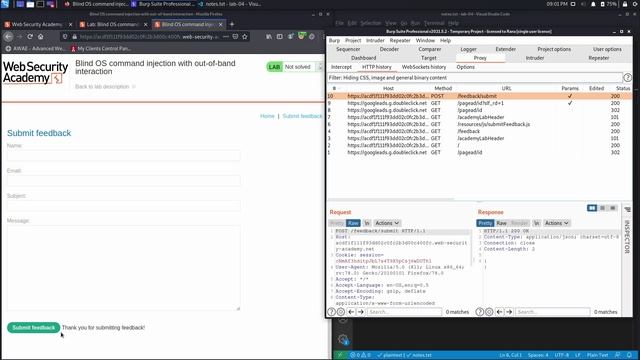
Task: Switch to Intercept sub-tab
Action: [341, 67]
